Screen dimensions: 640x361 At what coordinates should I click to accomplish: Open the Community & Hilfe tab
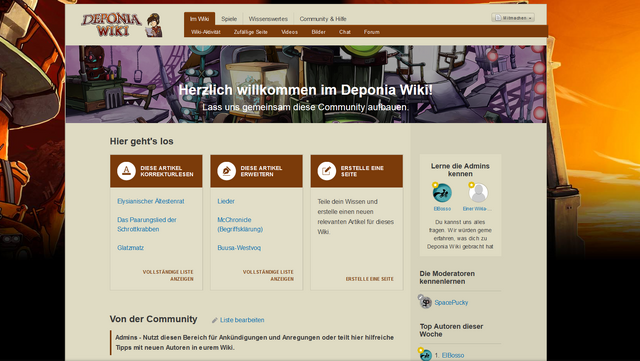323,19
